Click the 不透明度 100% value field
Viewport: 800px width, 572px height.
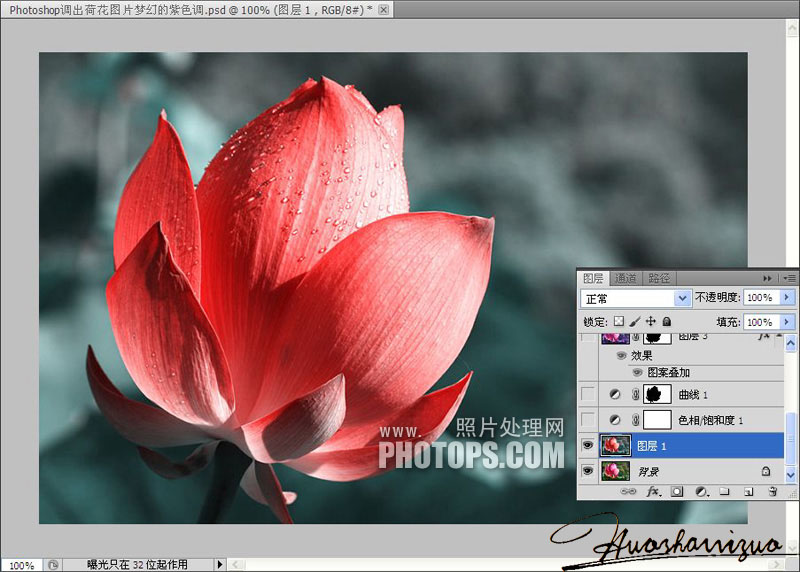coord(761,297)
